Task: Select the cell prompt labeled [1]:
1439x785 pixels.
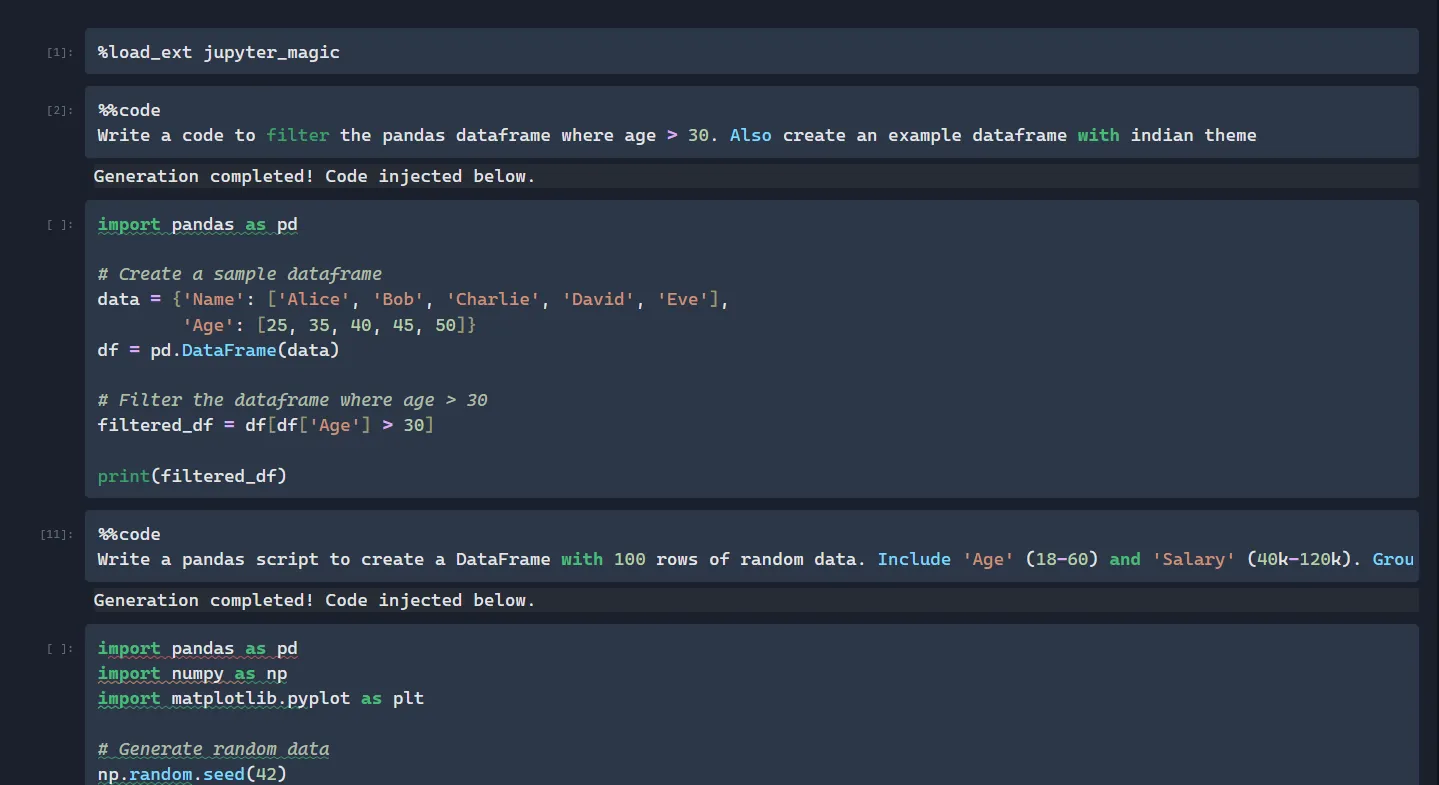Action: point(60,52)
